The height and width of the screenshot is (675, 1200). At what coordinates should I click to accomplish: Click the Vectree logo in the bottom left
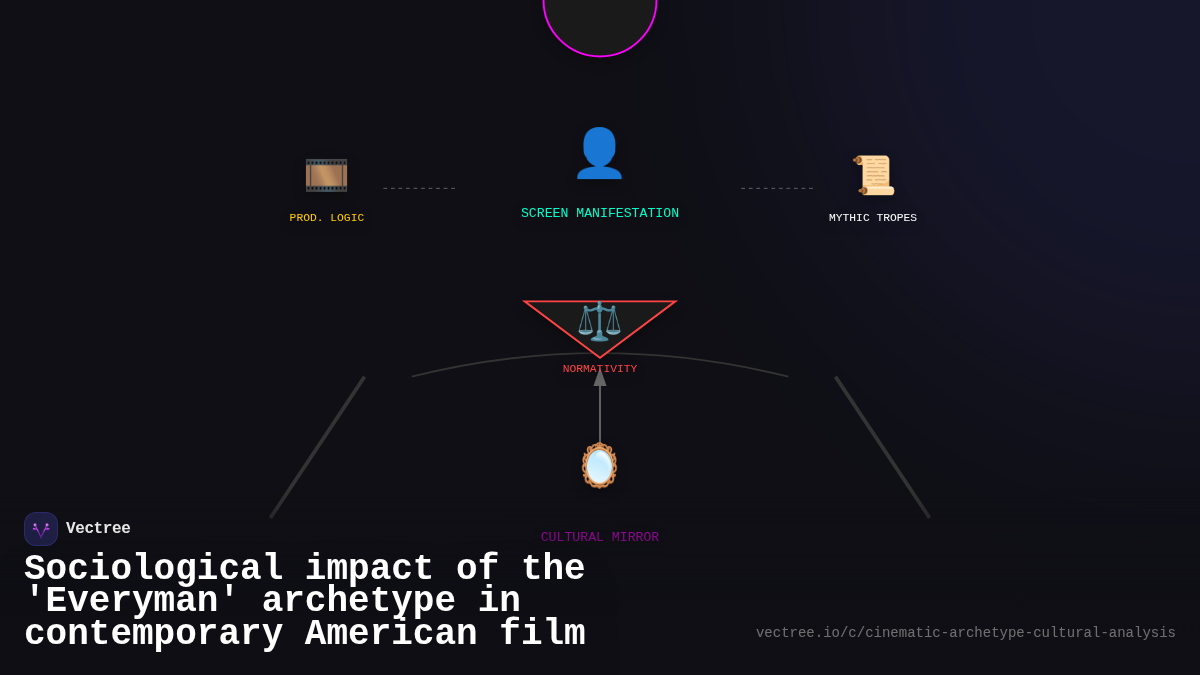pyautogui.click(x=40, y=528)
